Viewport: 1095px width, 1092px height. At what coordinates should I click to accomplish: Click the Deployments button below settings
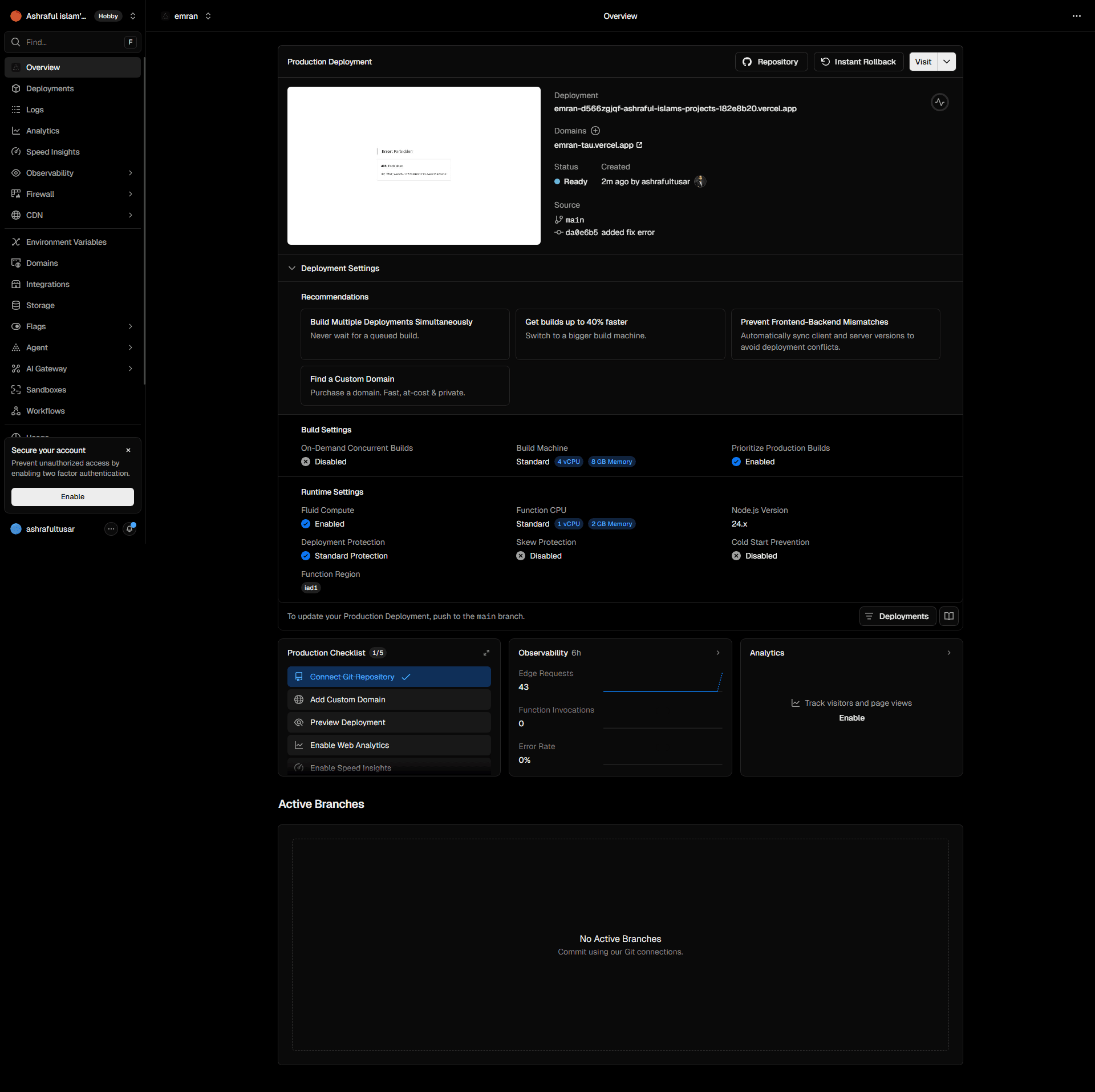[x=898, y=616]
